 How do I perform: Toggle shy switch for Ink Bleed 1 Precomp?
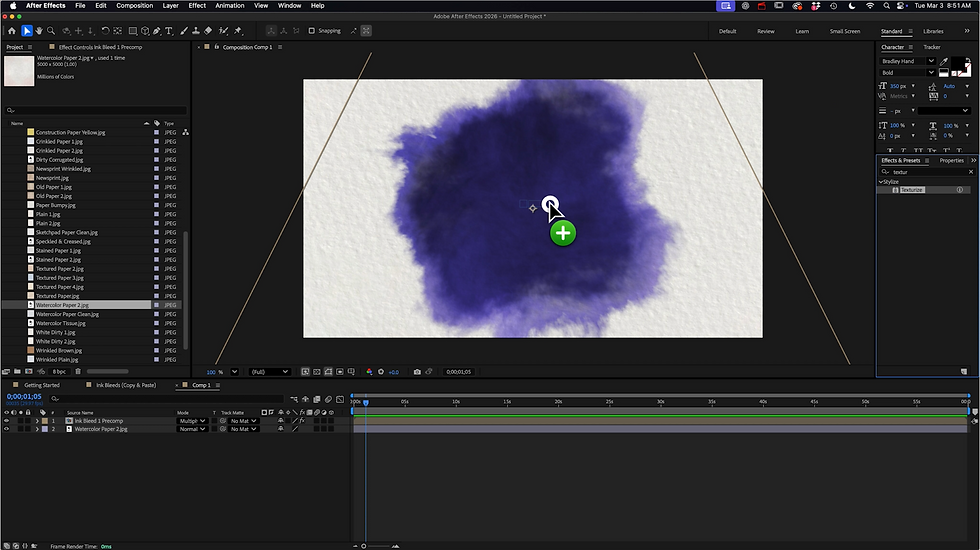281,421
